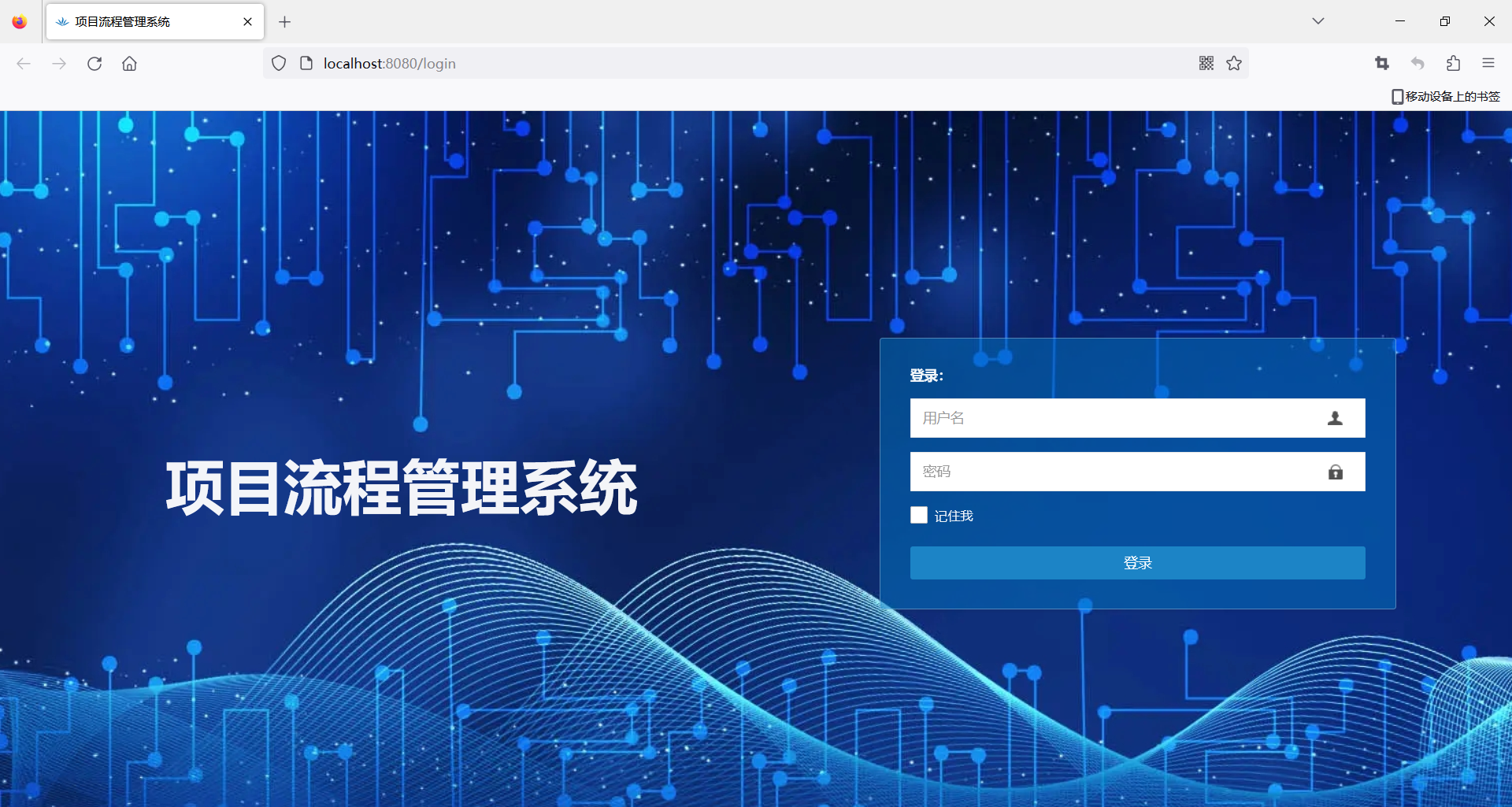Viewport: 1512px width, 807px height.
Task: Click the 密码 password input field
Action: [x=1137, y=472]
